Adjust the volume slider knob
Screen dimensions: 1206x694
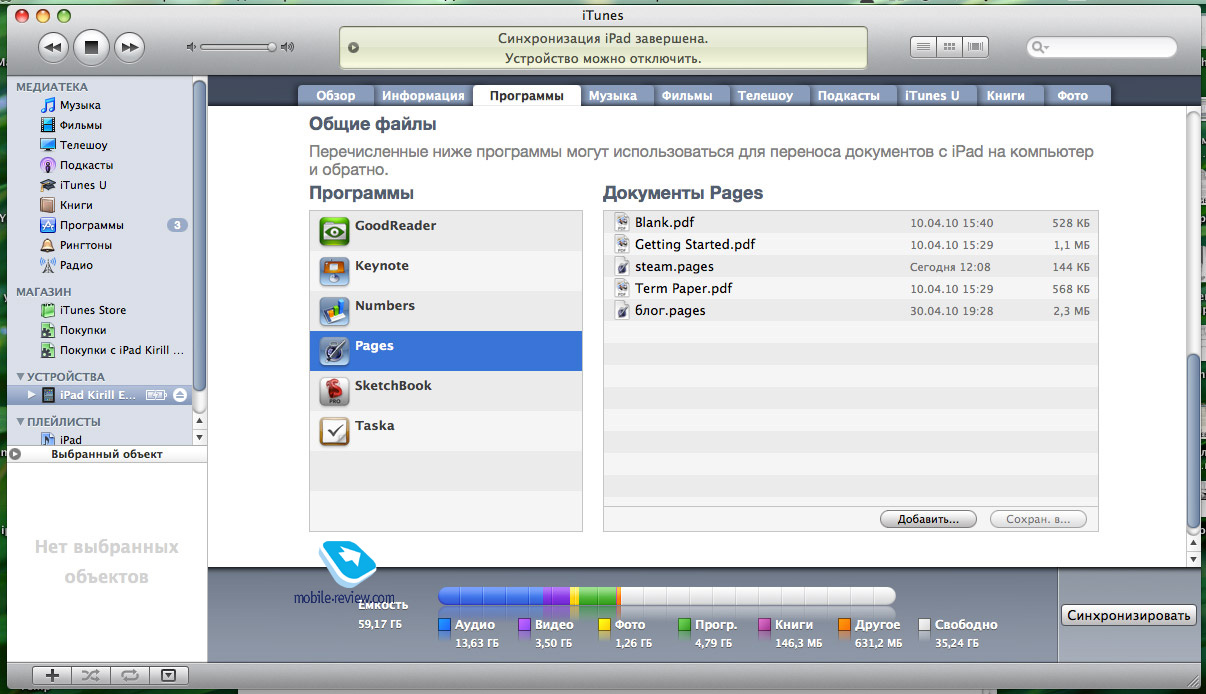point(271,46)
